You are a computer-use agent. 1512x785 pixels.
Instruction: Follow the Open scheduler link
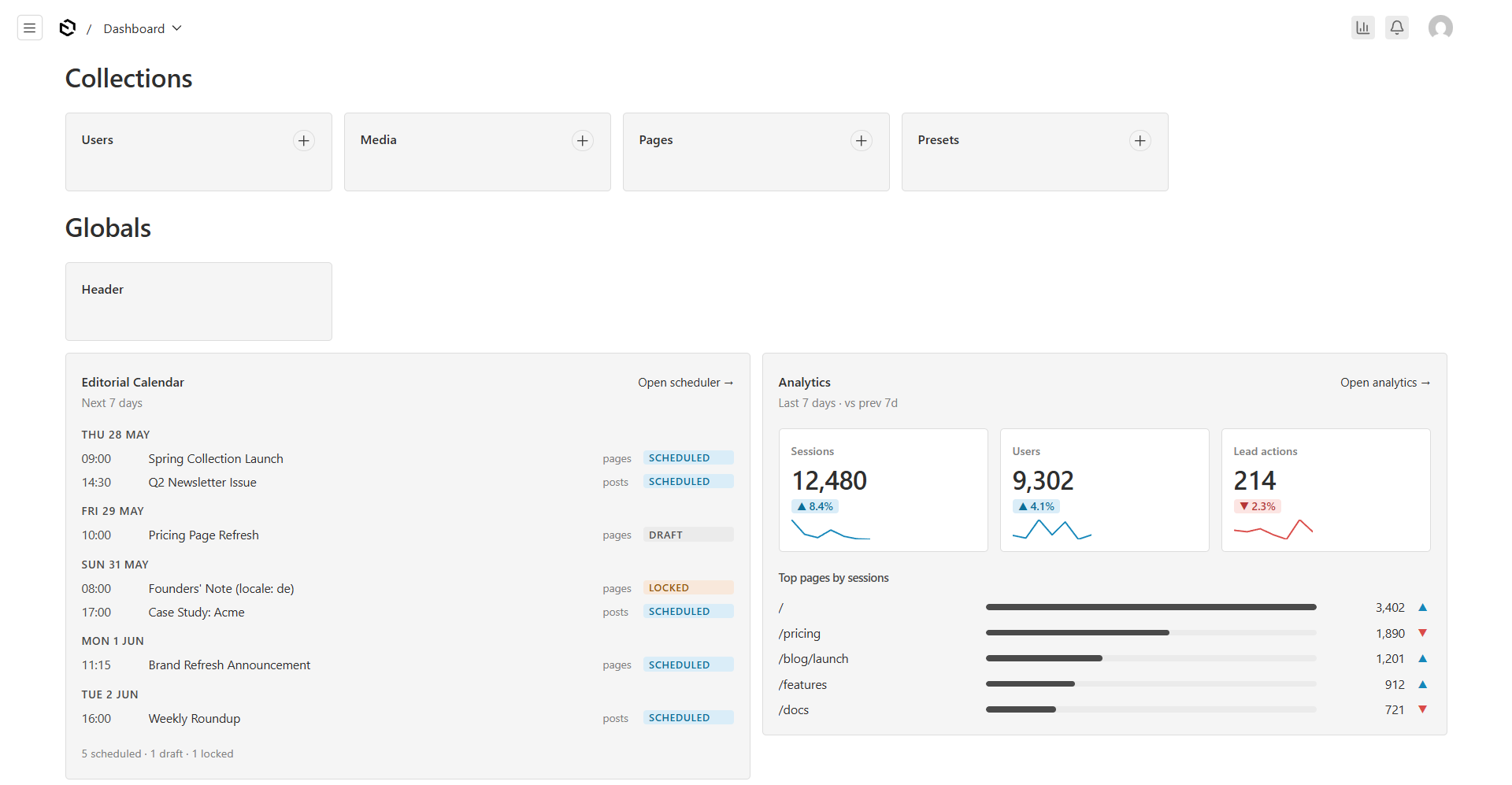[685, 383]
